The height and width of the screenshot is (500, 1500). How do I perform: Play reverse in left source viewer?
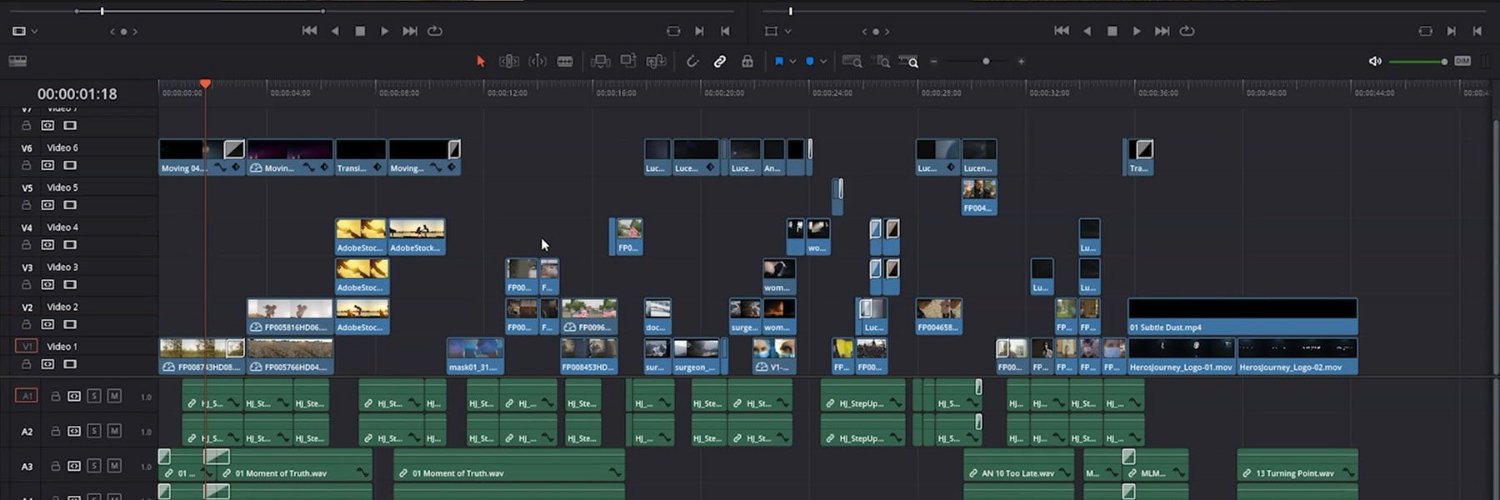pos(335,31)
